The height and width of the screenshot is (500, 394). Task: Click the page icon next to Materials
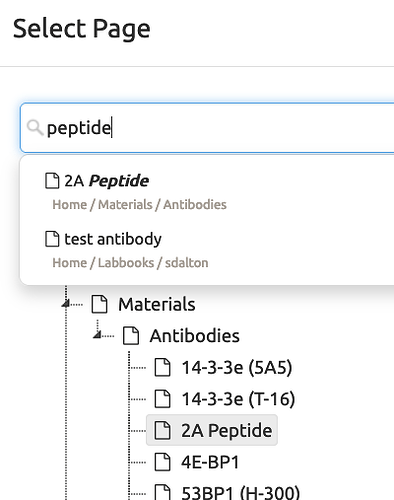pos(99,304)
